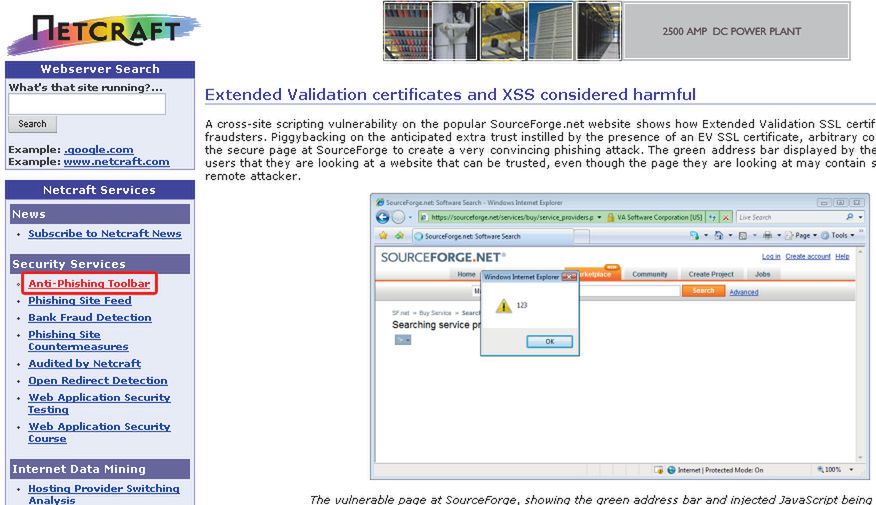Click the Webserver Search text field
Viewport: 876px width, 505px height.
[x=87, y=104]
